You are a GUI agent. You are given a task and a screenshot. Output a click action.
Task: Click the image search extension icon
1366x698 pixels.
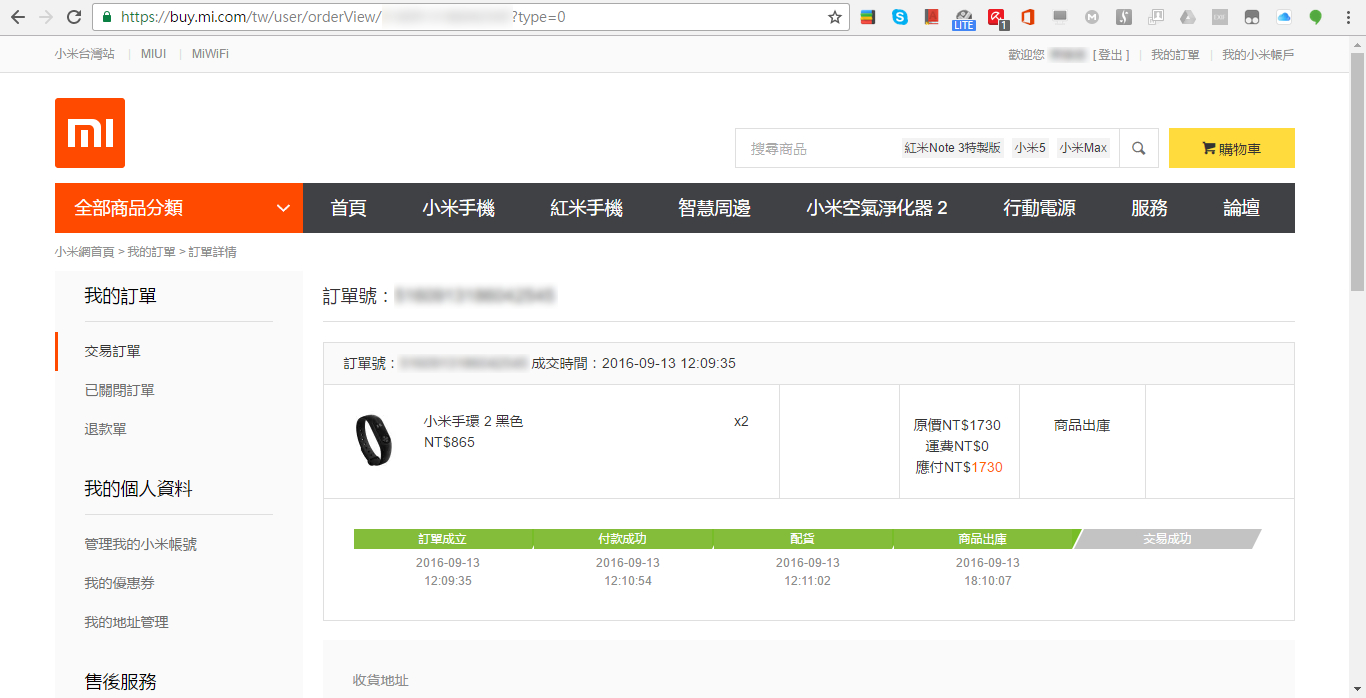coord(1156,17)
